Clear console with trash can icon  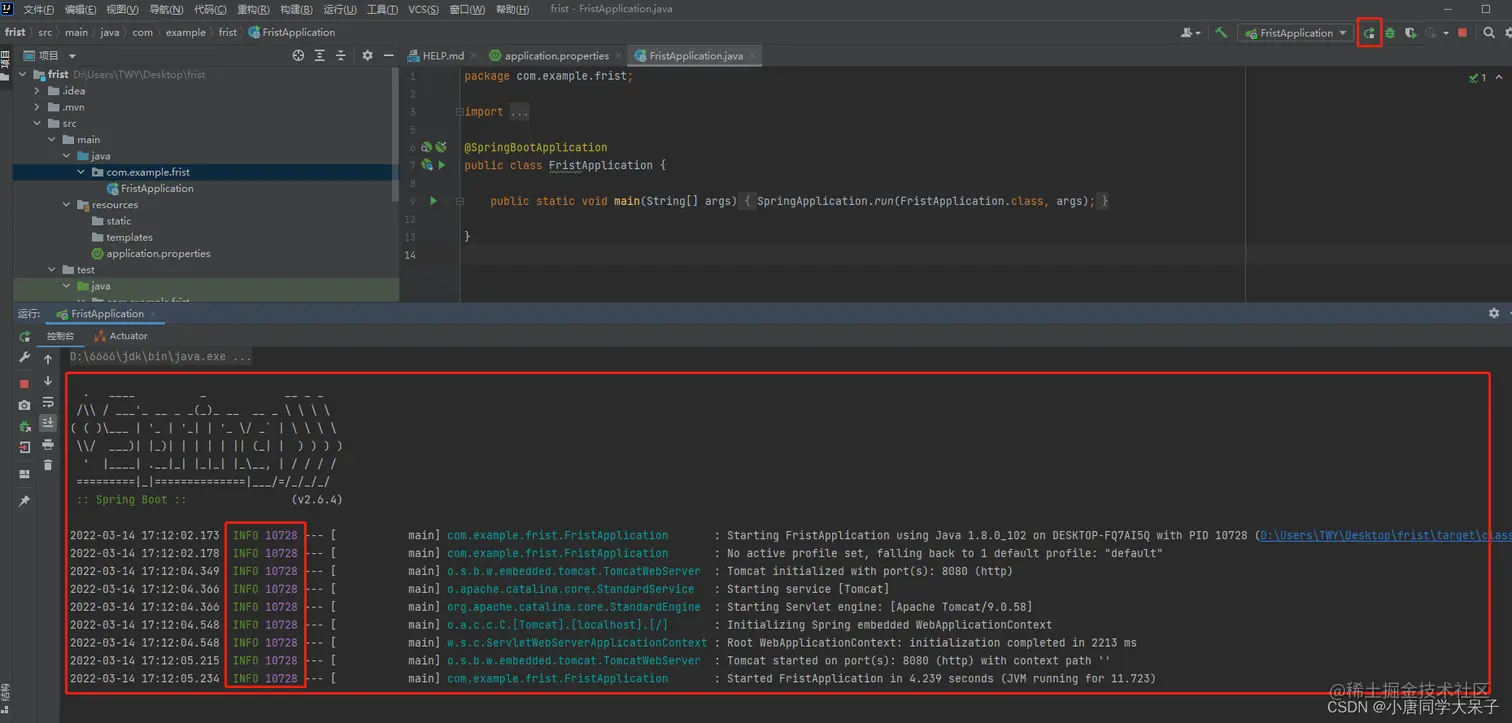point(48,465)
